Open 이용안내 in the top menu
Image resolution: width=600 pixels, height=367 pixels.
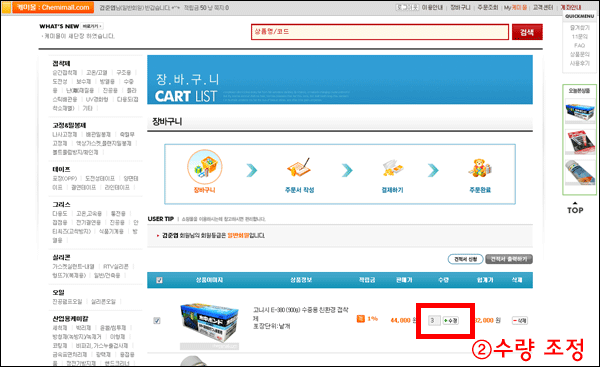(x=432, y=7)
